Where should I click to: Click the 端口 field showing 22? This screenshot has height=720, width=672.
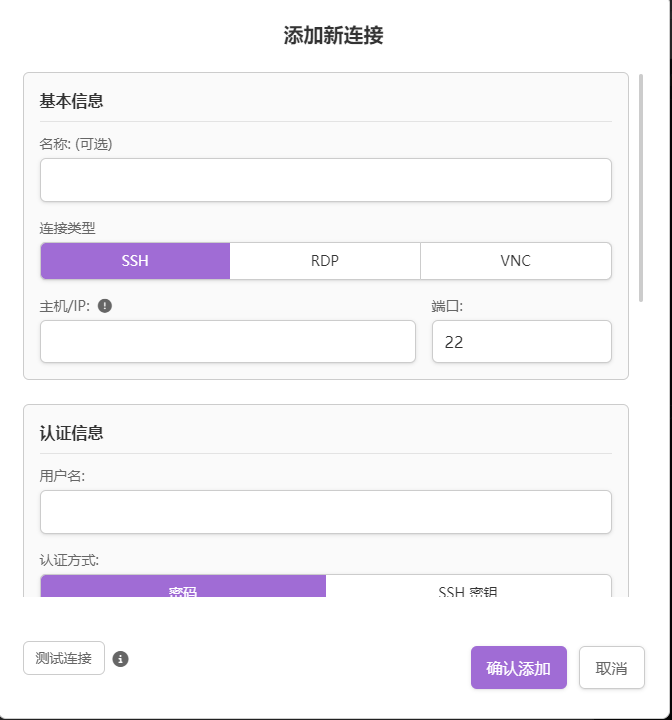(x=521, y=342)
